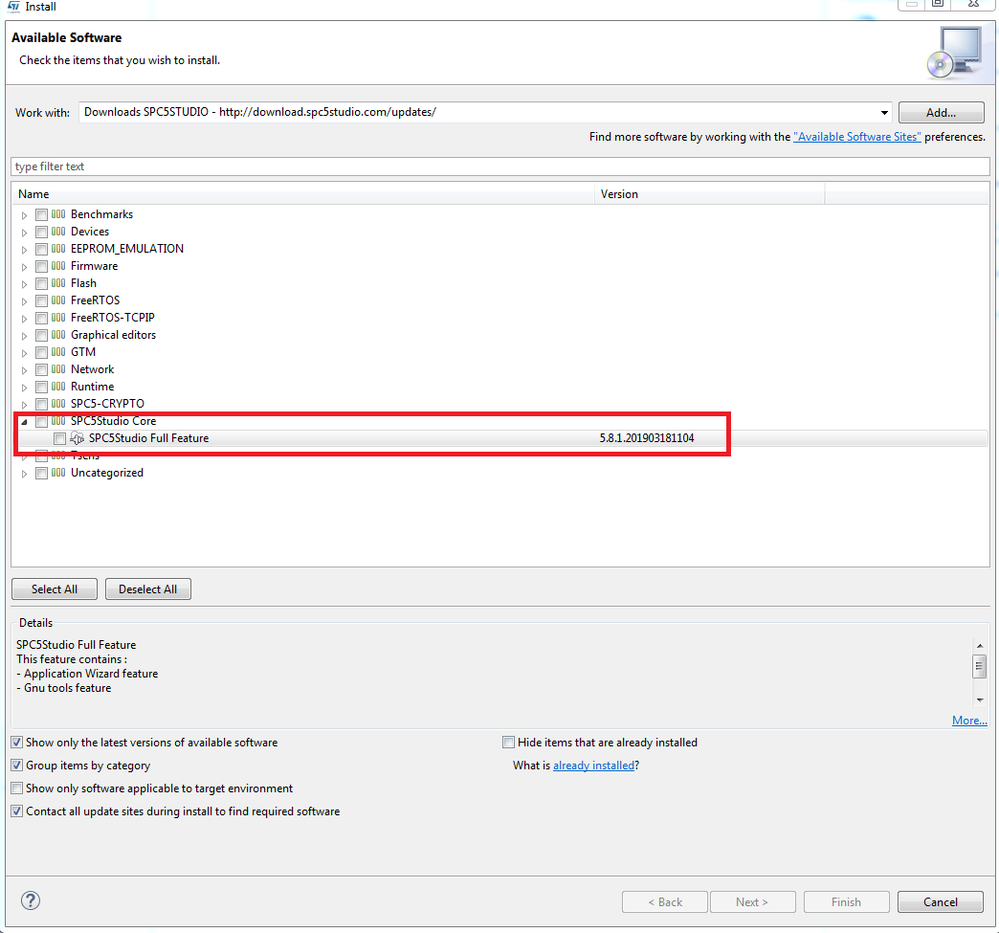Click the Flash category icon
The image size is (999, 933).
point(58,283)
